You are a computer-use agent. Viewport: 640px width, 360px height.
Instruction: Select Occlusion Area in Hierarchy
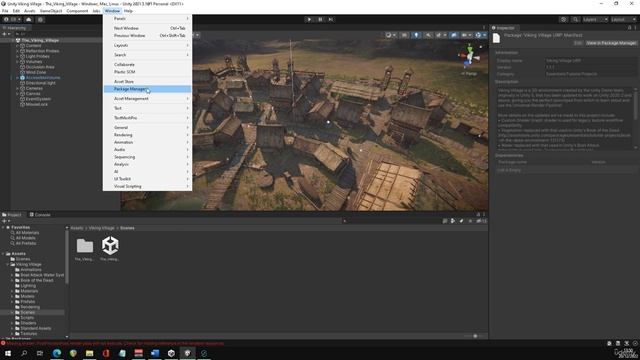(x=40, y=67)
